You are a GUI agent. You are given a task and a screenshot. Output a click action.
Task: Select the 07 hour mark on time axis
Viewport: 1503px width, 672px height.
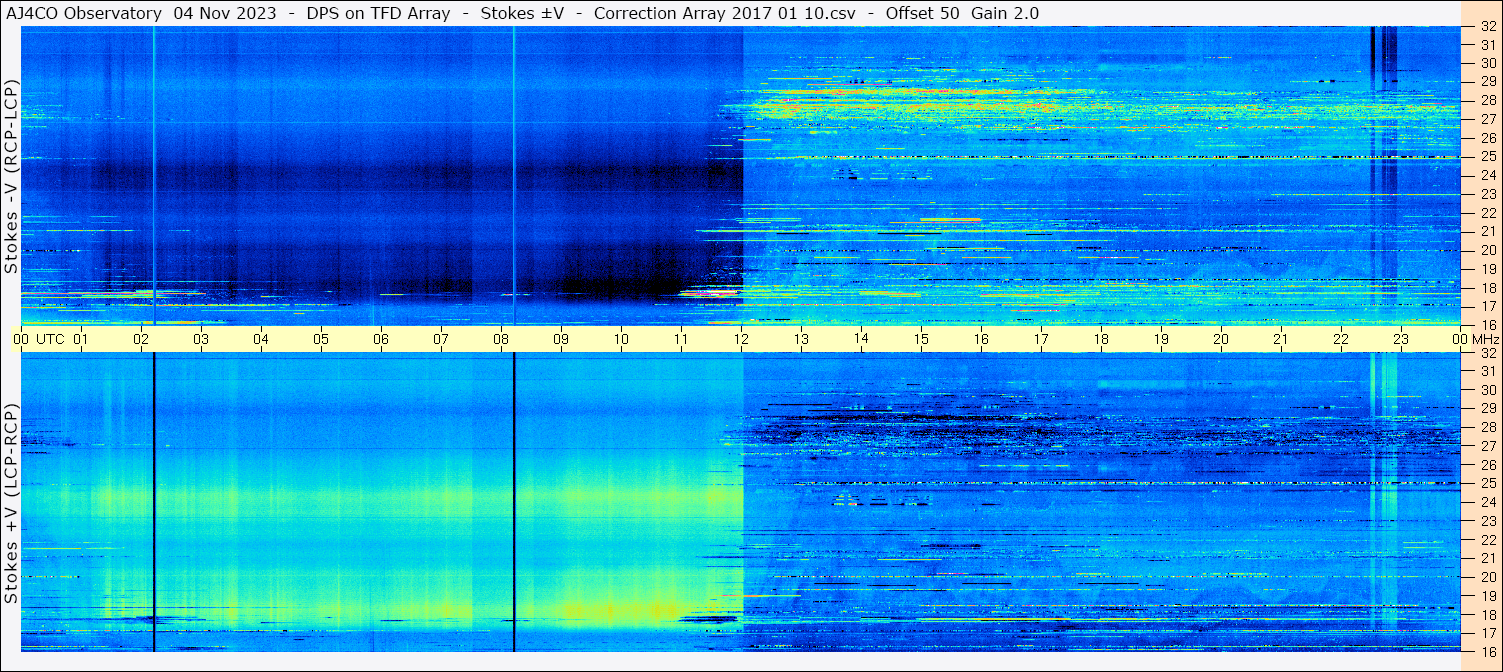[x=441, y=340]
